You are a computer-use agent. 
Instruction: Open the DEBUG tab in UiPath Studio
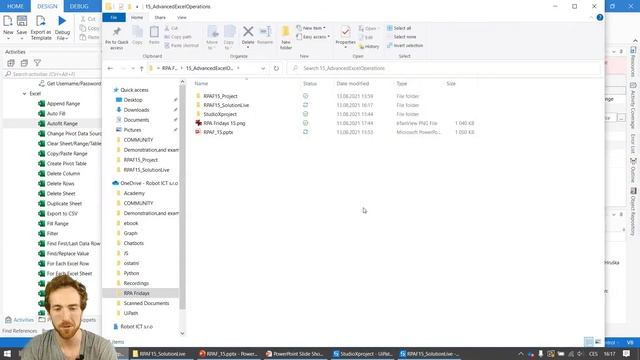pos(79,6)
